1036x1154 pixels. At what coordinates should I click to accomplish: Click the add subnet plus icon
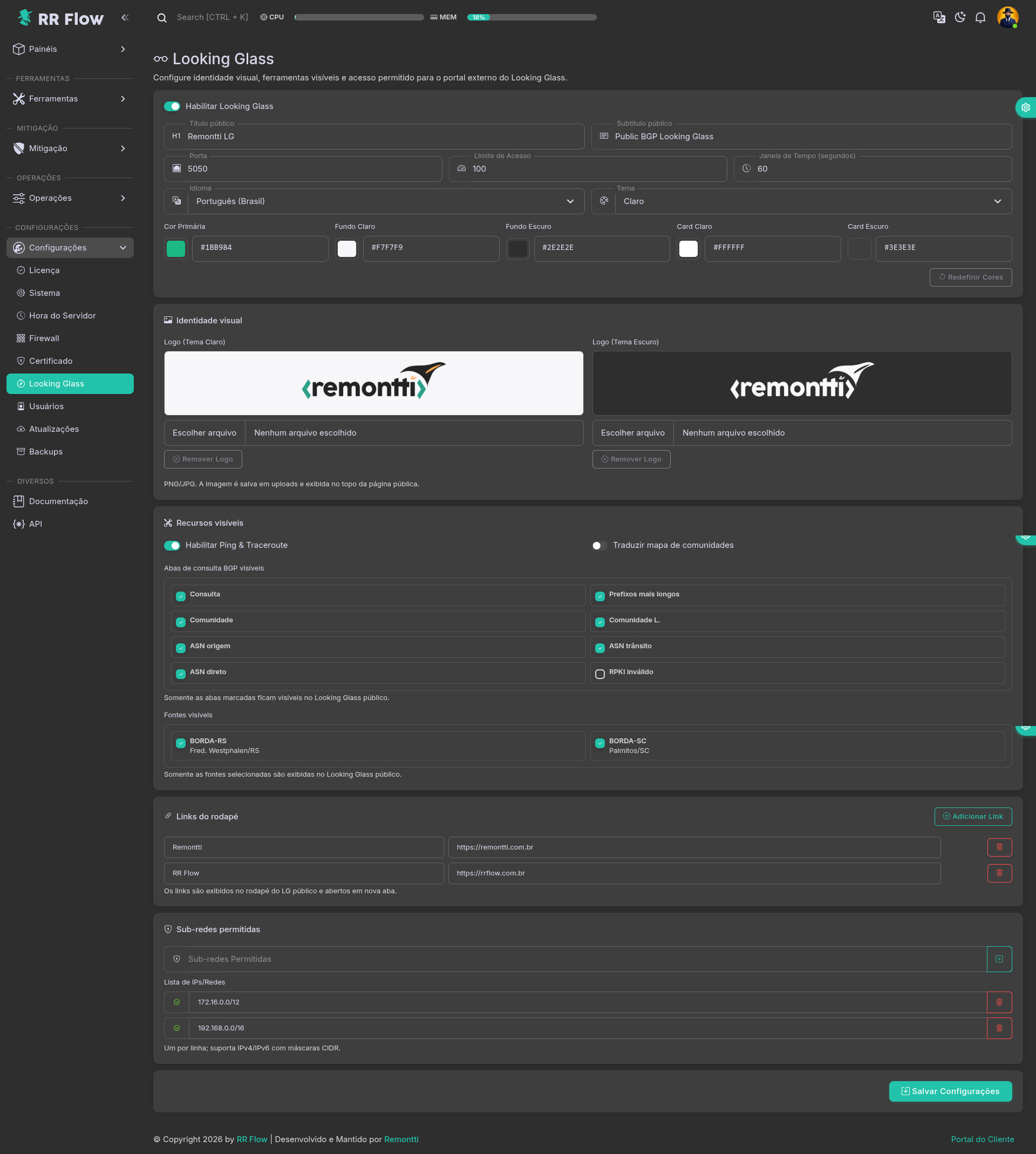(999, 959)
